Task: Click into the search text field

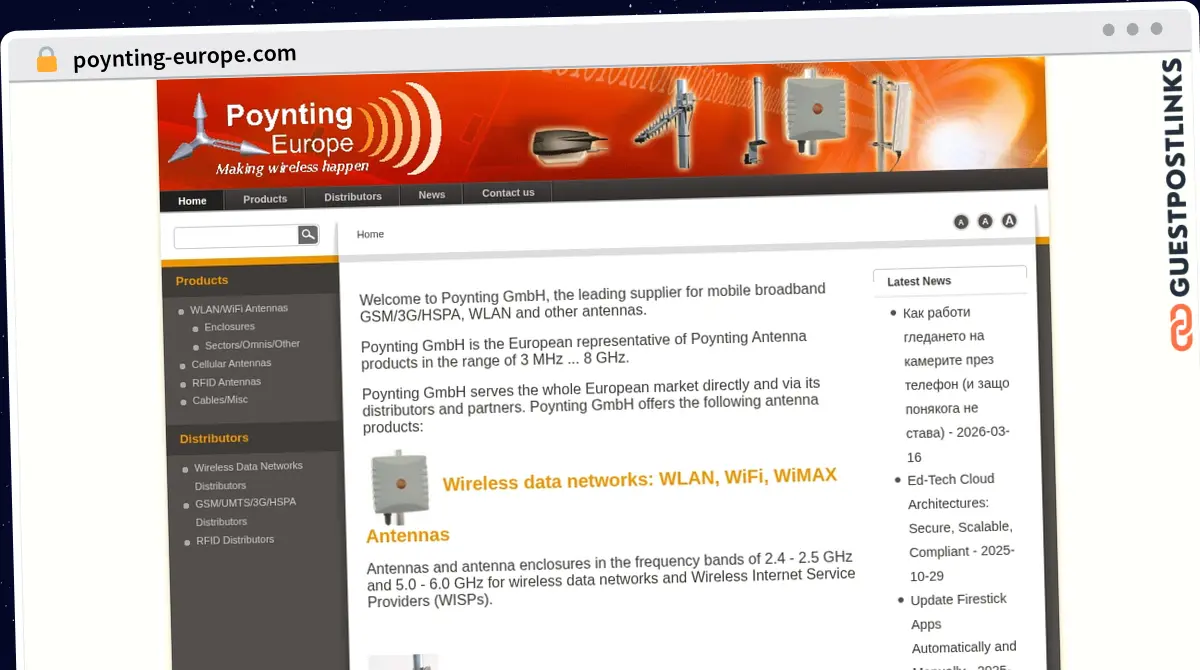Action: 236,237
